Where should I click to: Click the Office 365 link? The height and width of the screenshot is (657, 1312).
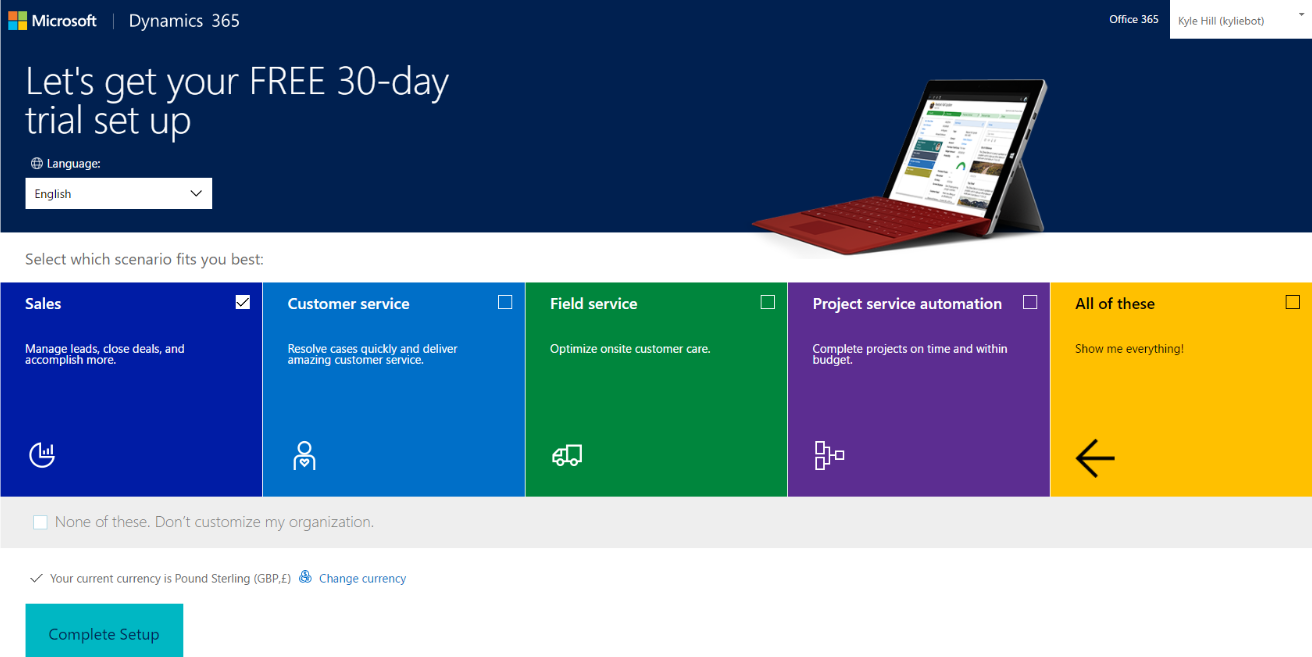1134,19
